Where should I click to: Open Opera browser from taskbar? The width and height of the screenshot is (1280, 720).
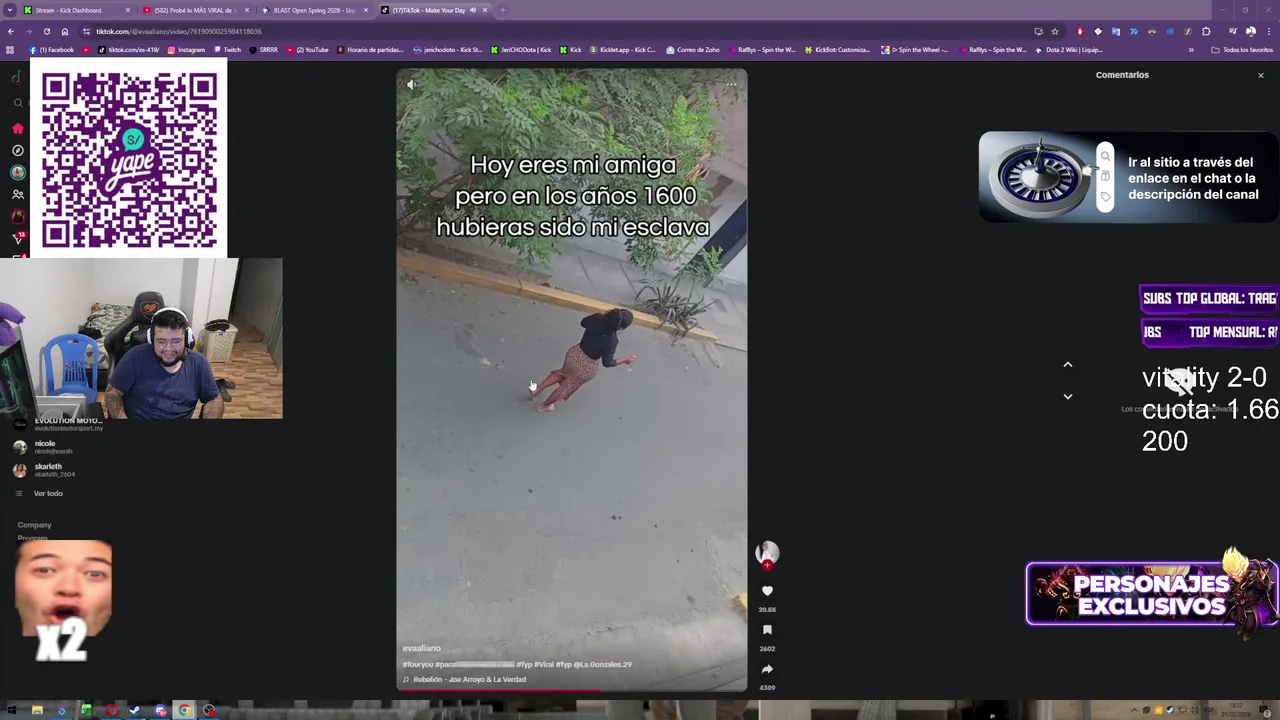[x=110, y=710]
